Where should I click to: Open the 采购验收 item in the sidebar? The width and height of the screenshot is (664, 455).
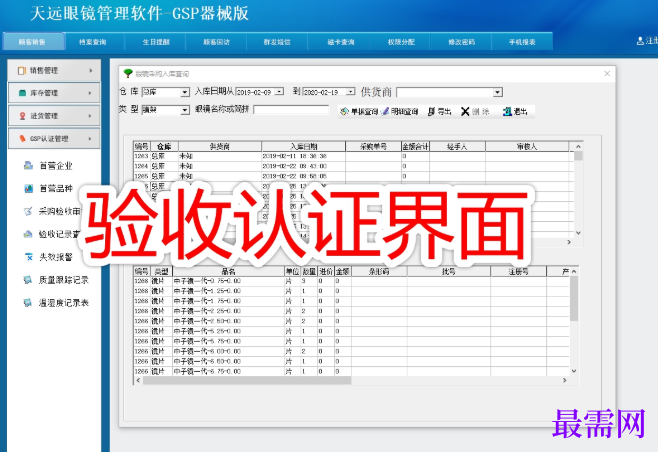[52, 211]
